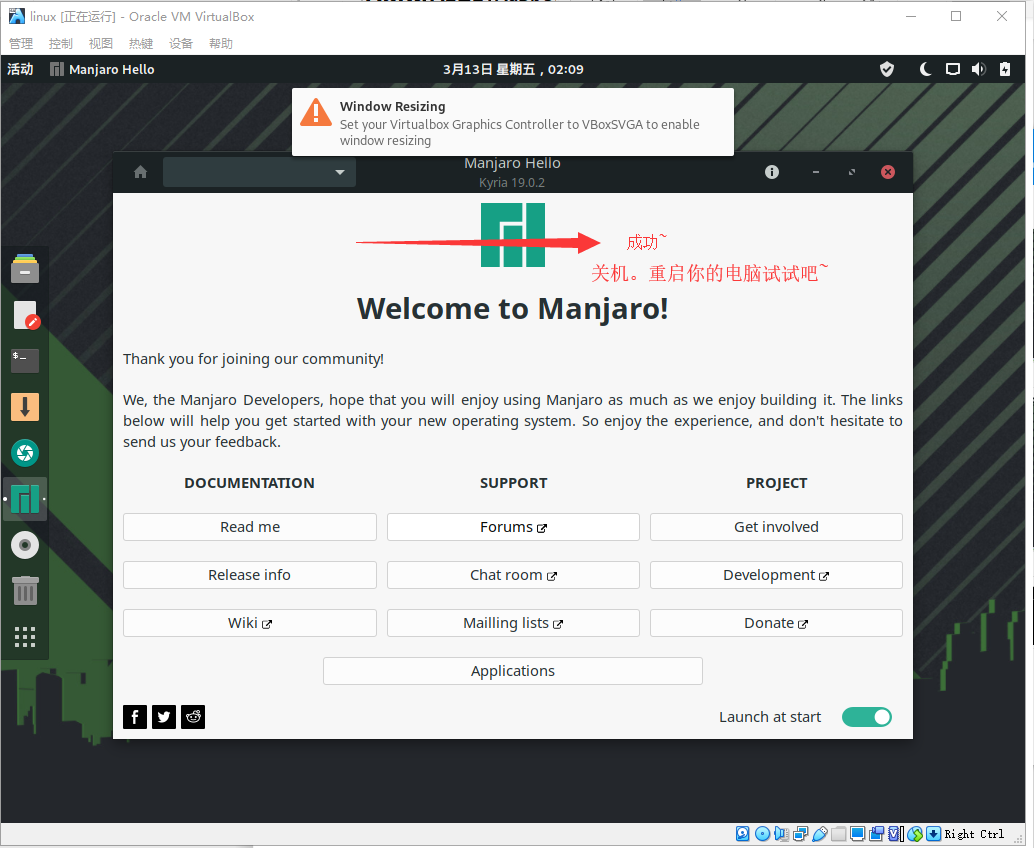The height and width of the screenshot is (848, 1034).
Task: Open the 视图 menu in VirtualBox menu bar
Action: tap(101, 44)
